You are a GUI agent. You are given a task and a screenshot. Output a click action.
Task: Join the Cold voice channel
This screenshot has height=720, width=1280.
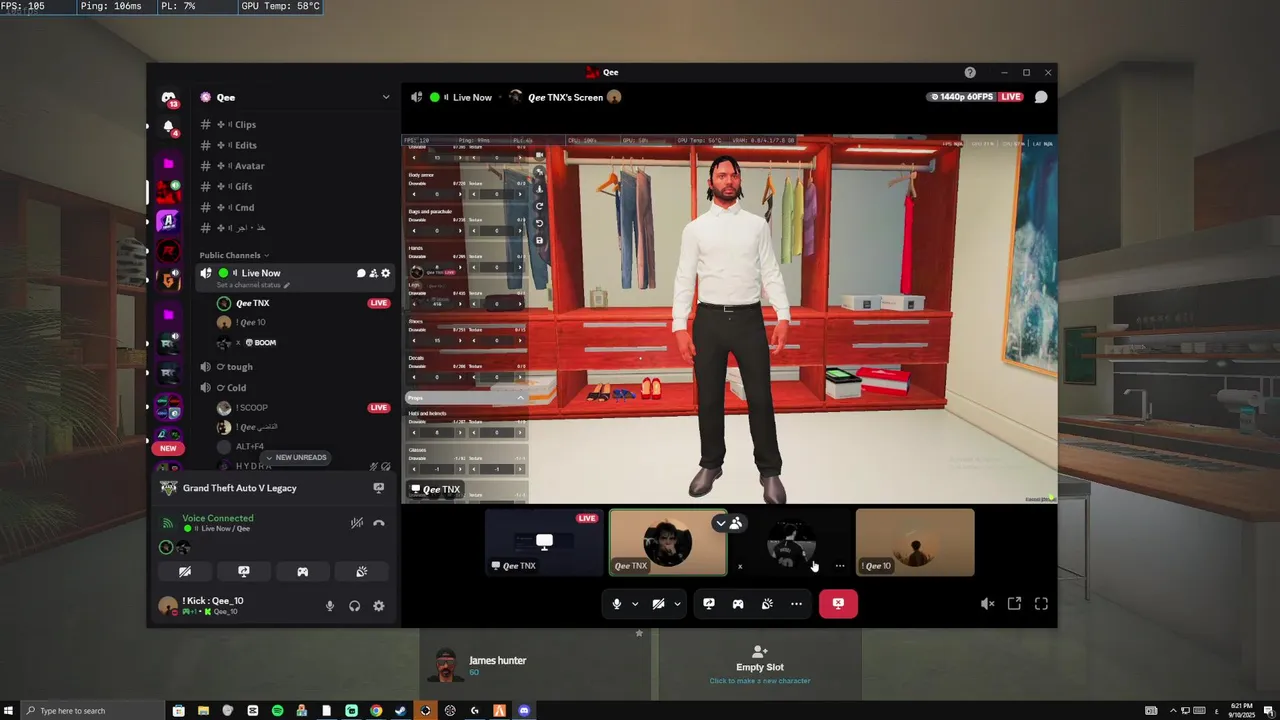click(x=296, y=388)
